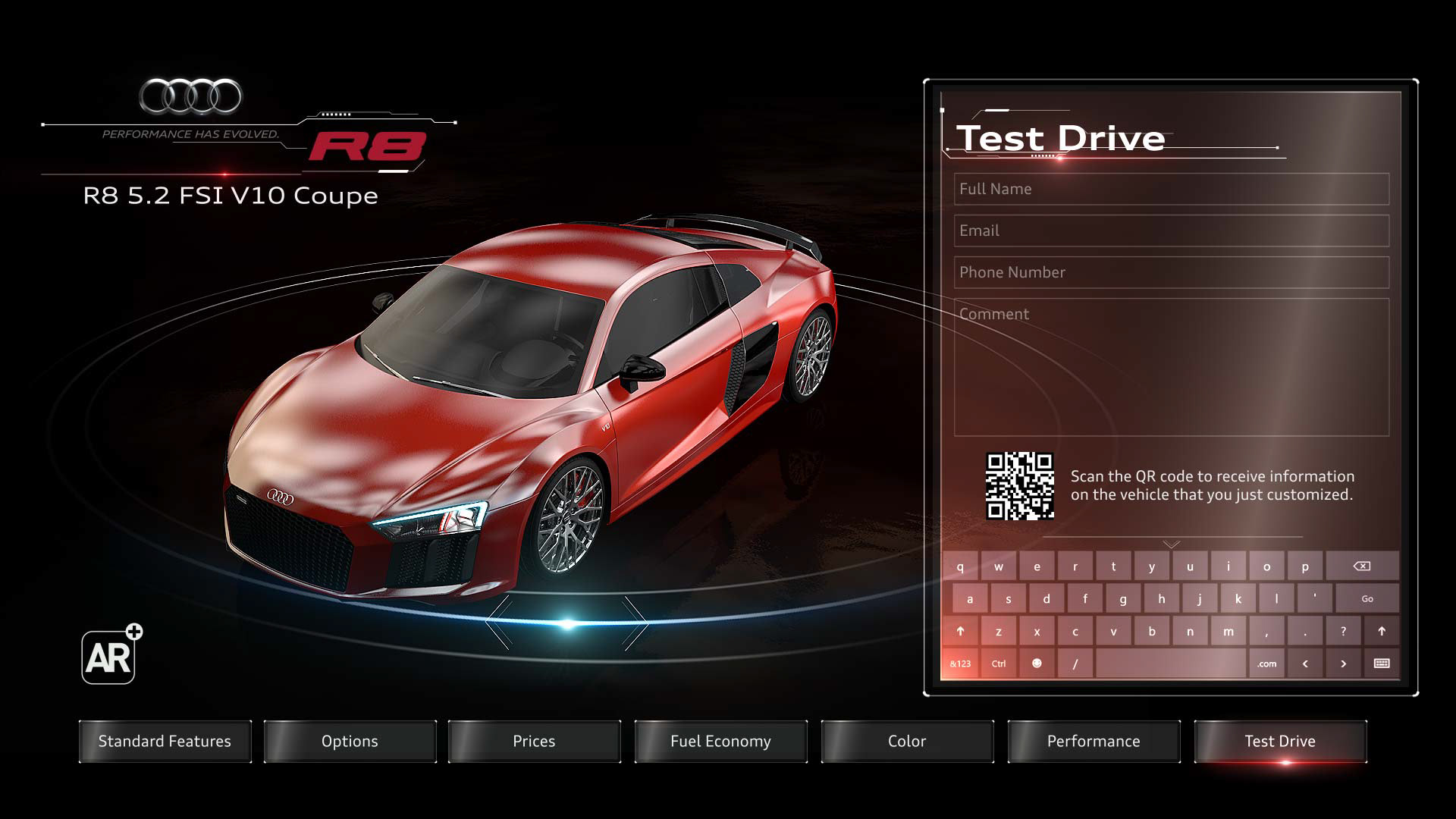Open the Performance tab

click(x=1094, y=741)
